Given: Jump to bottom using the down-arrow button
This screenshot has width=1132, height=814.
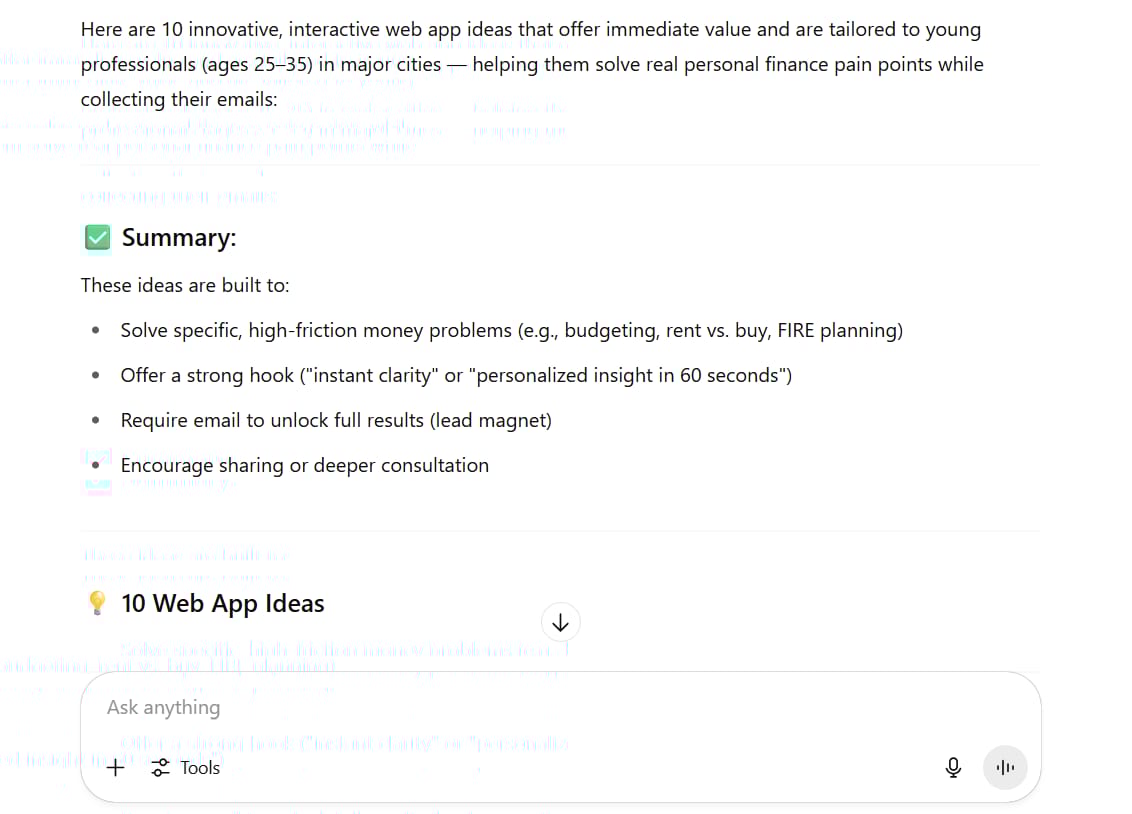Looking at the screenshot, I should point(560,622).
